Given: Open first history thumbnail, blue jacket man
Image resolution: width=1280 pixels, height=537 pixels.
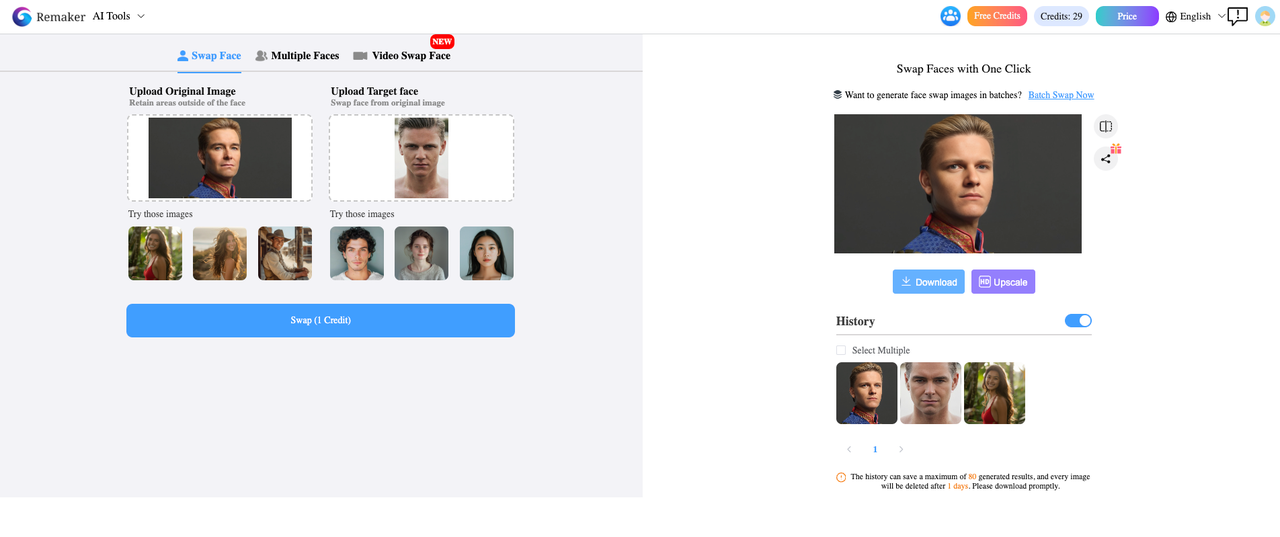Looking at the screenshot, I should click(x=867, y=393).
